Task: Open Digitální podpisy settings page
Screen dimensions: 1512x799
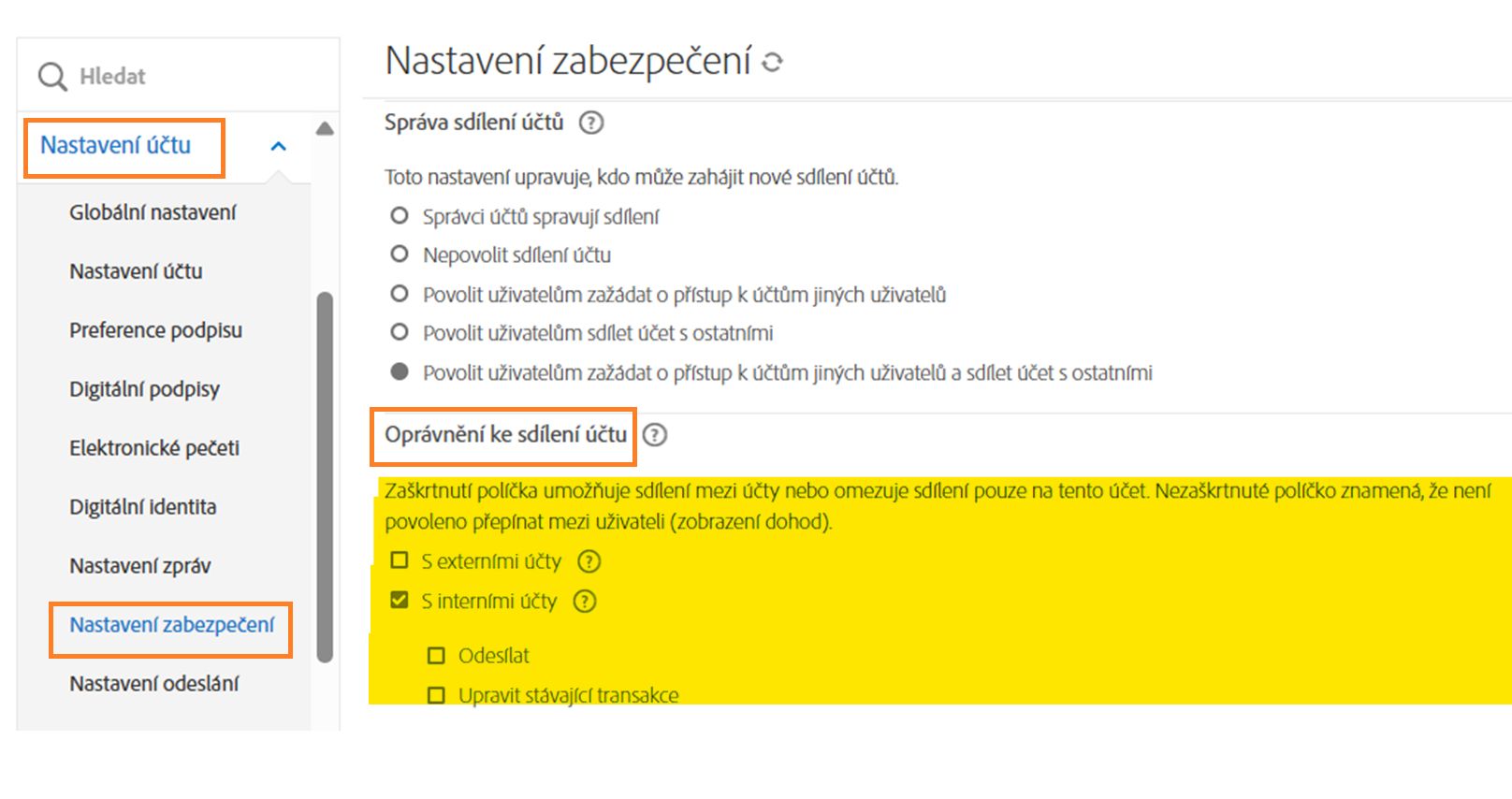Action: click(x=144, y=389)
